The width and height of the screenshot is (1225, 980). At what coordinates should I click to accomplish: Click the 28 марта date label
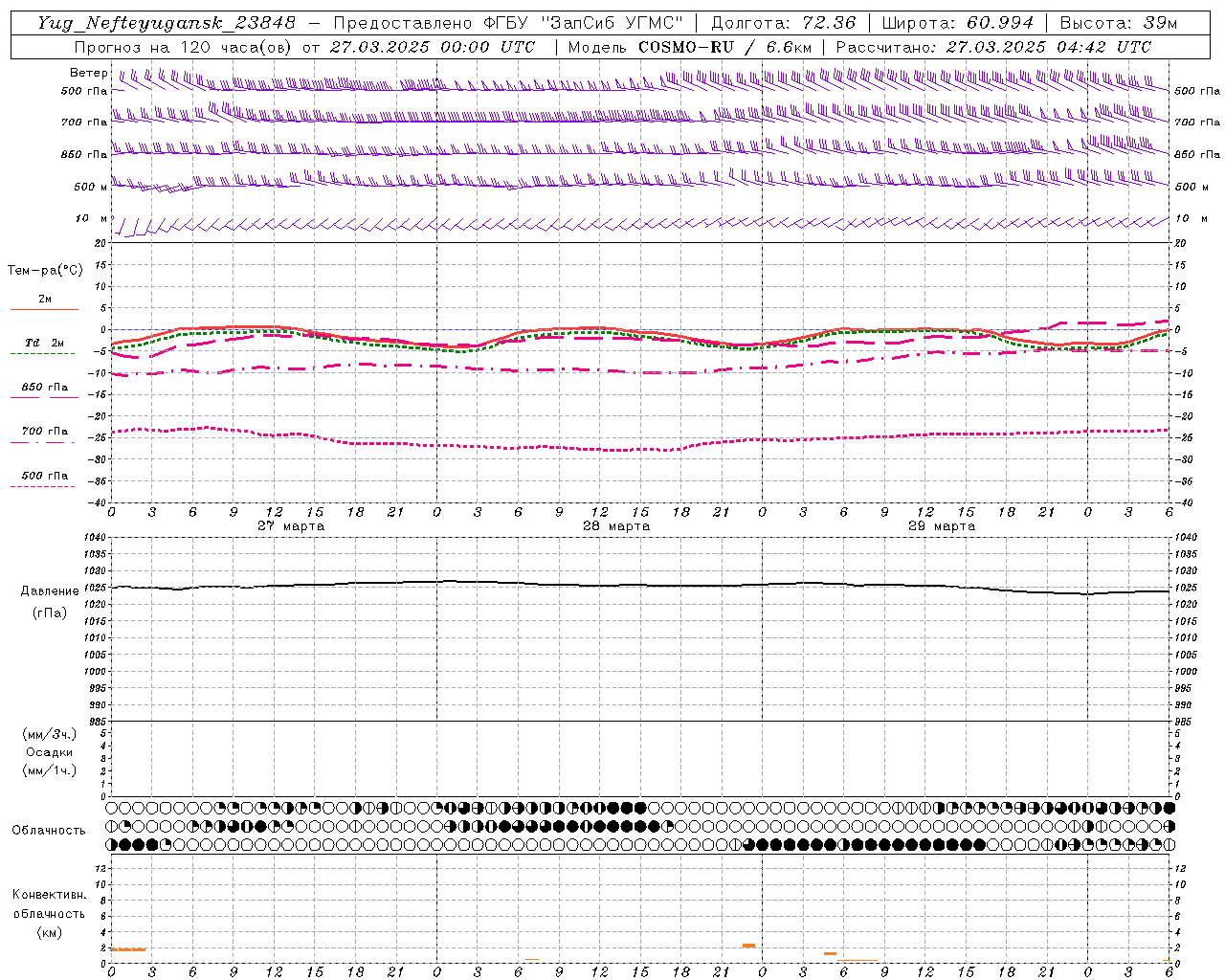pos(616,526)
